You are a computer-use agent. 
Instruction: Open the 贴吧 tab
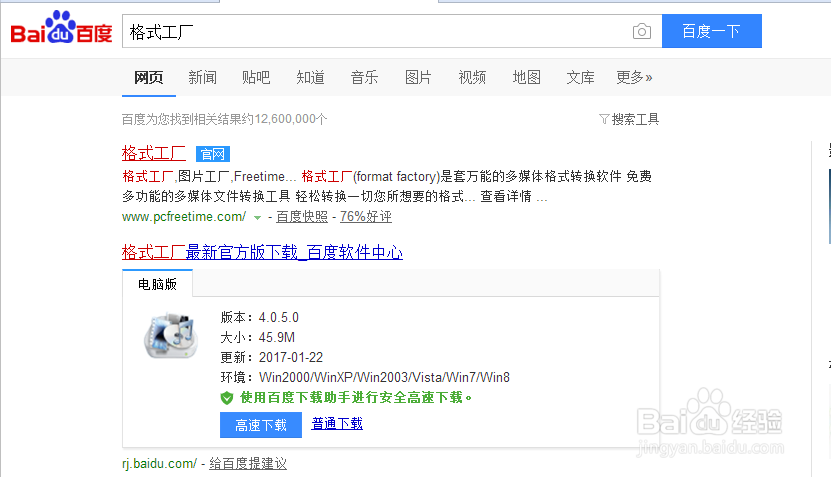click(256, 77)
